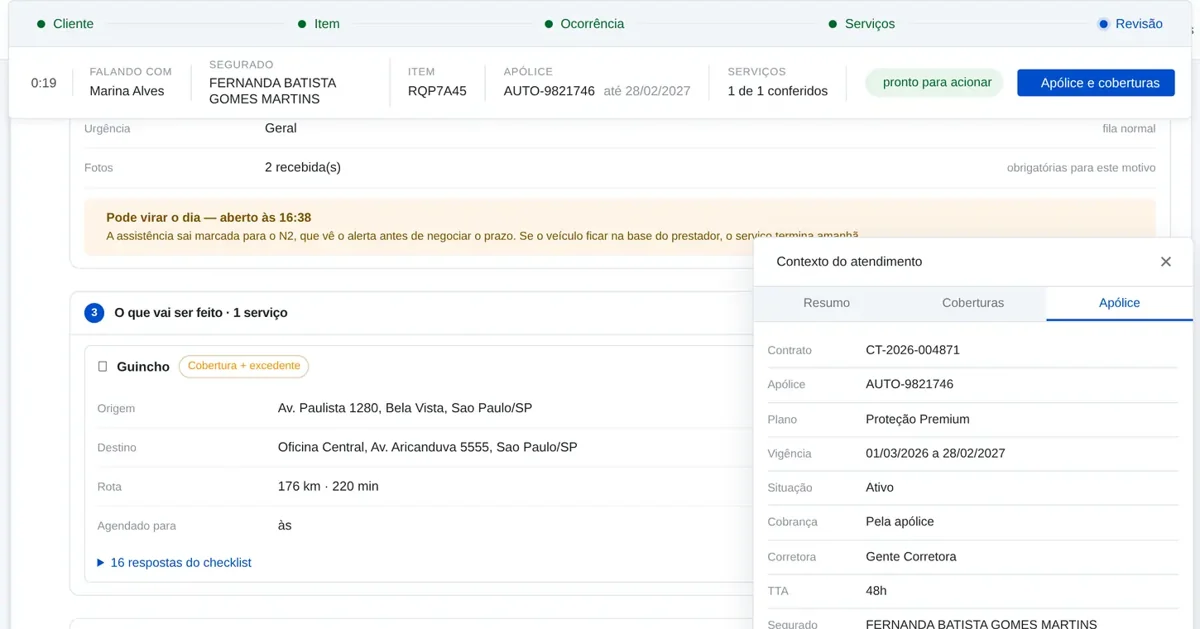This screenshot has height=629, width=1200.
Task: Click Marina Alves caller name
Action: point(127,91)
